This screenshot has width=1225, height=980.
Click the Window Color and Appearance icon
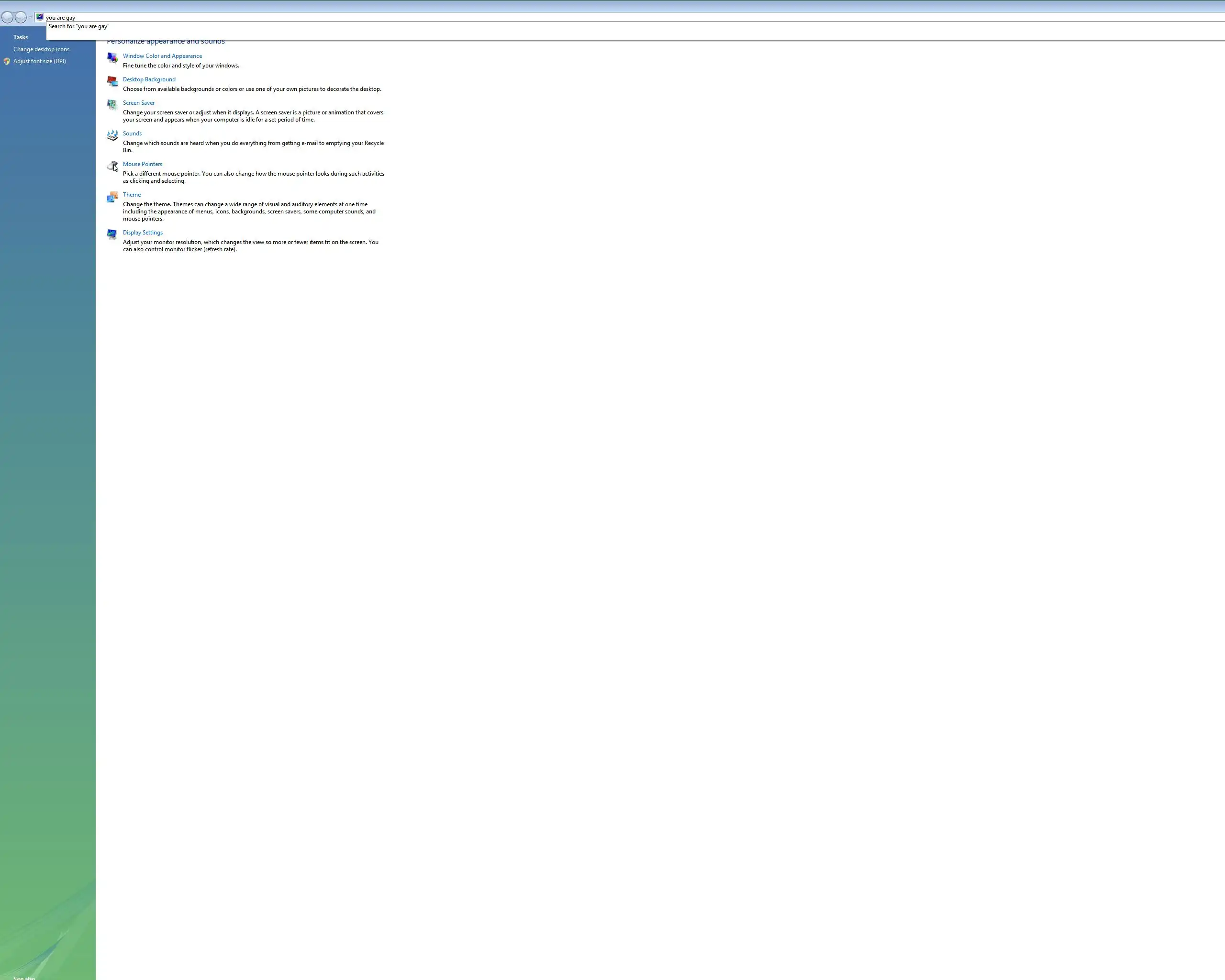click(112, 57)
